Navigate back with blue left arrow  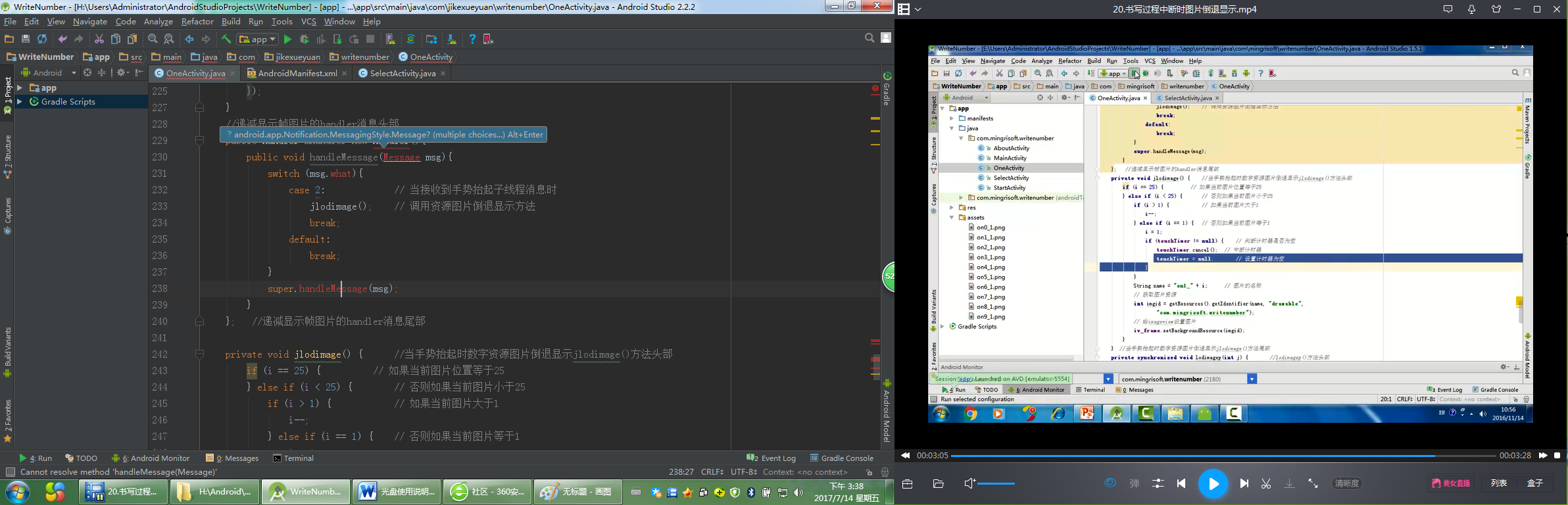[x=189, y=39]
